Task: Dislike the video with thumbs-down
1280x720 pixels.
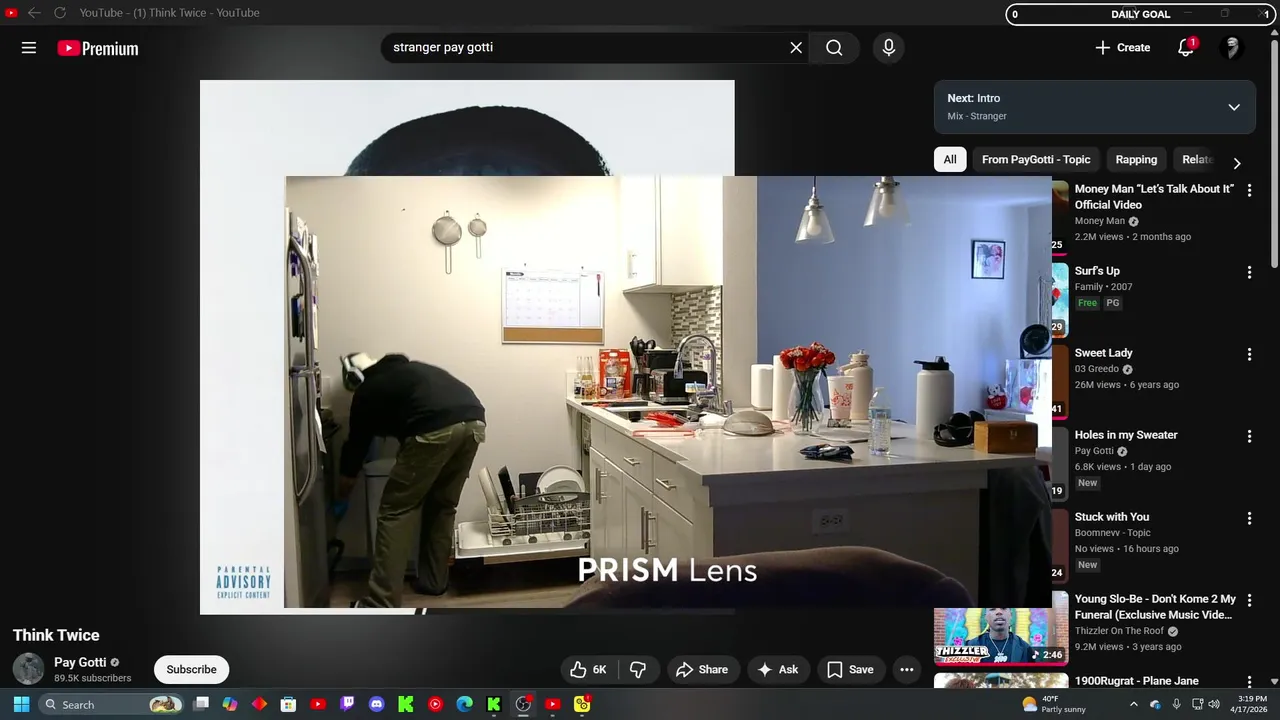Action: click(x=638, y=670)
